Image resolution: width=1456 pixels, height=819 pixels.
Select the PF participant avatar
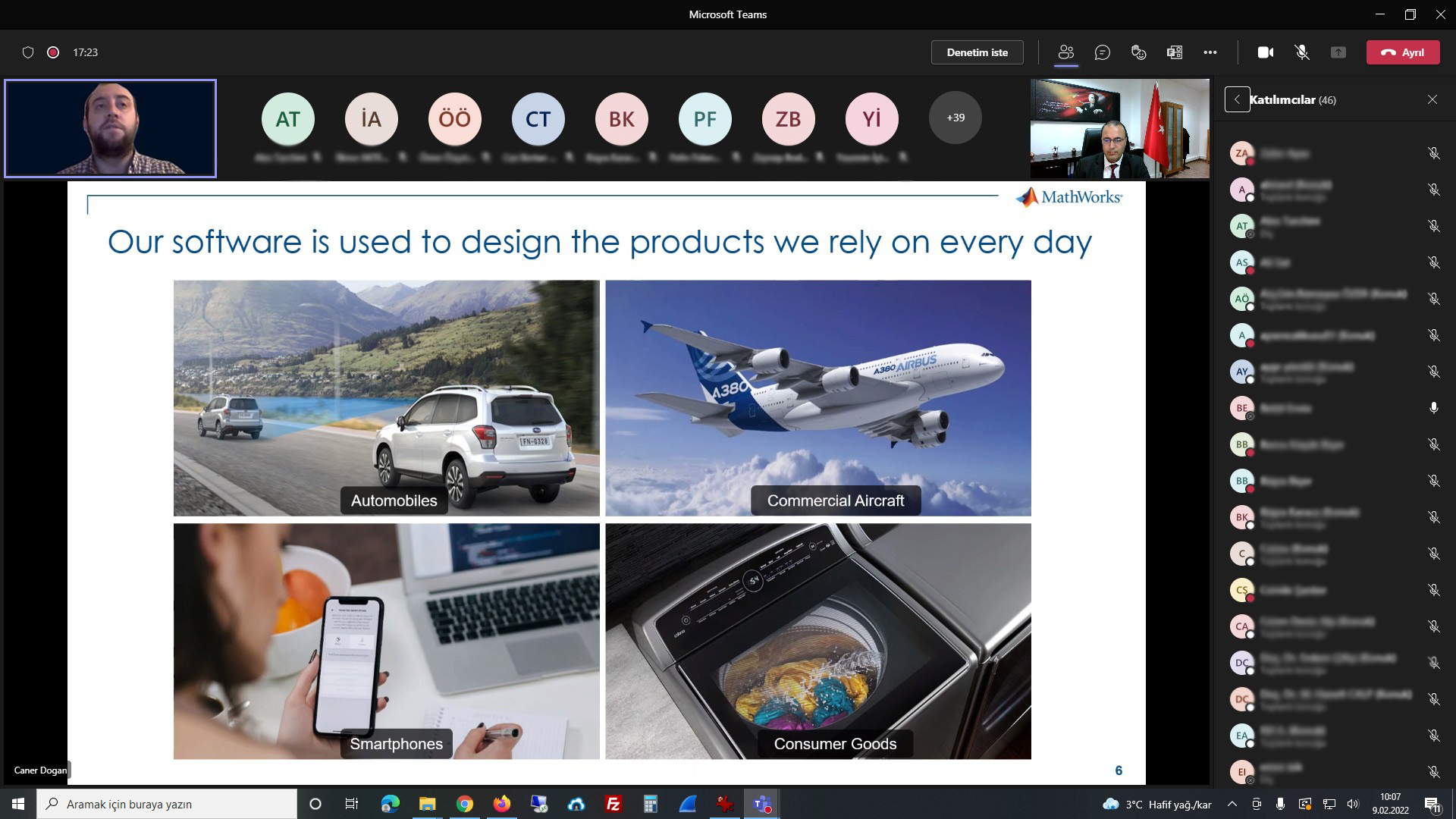705,118
